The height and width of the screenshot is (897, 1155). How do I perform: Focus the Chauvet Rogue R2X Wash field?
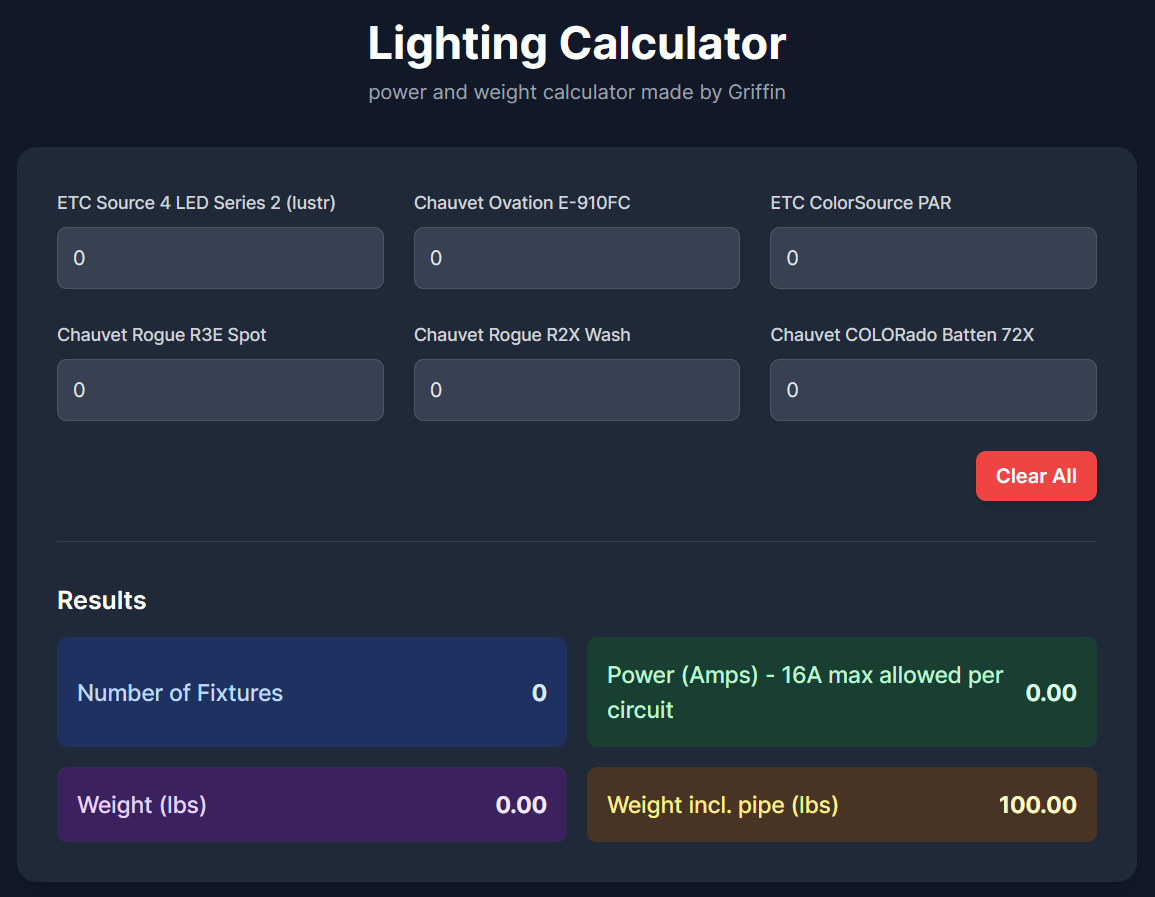pos(576,390)
